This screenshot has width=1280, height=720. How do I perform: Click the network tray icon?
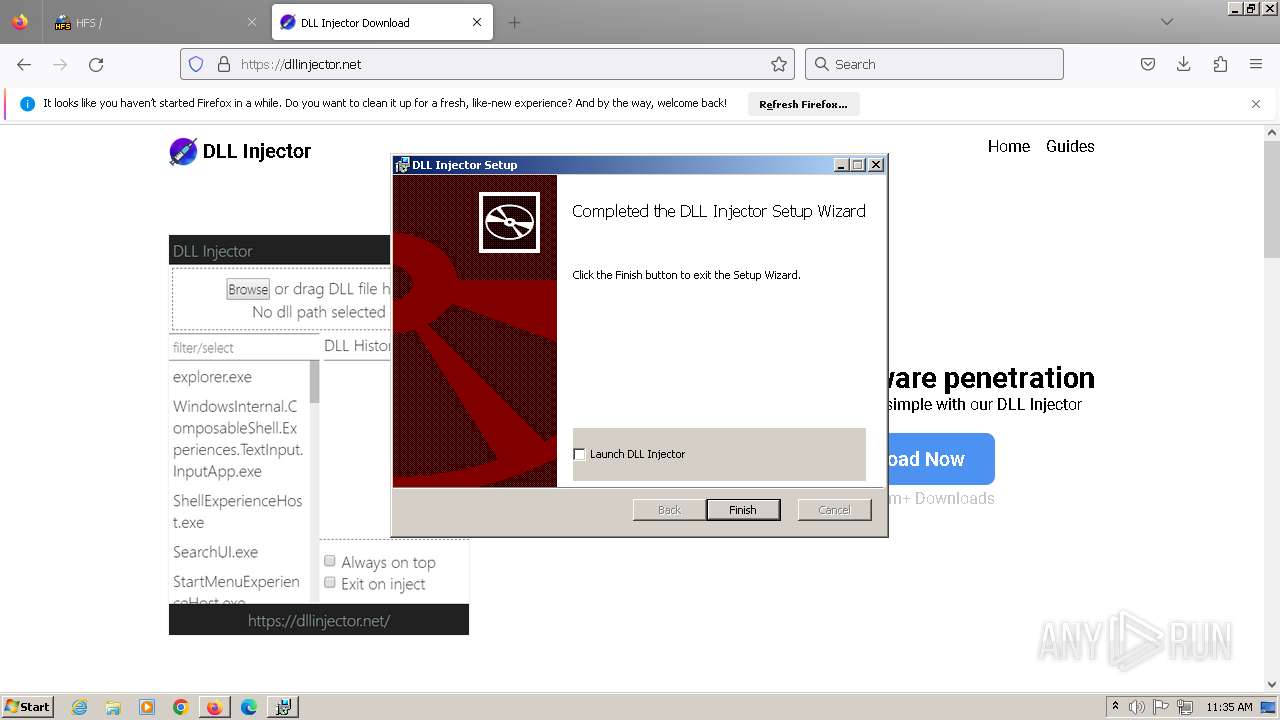tap(1185, 707)
